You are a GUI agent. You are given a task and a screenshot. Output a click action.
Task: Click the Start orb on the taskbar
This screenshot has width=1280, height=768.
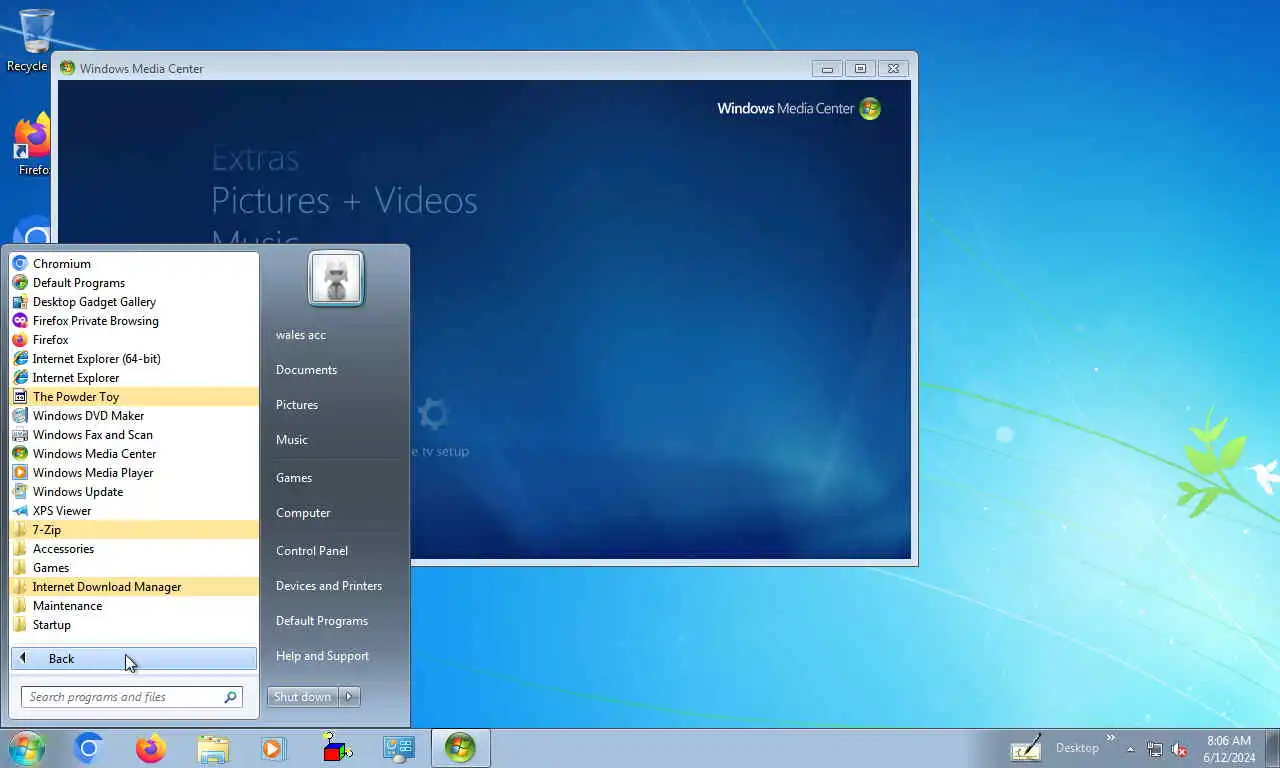[x=27, y=748]
